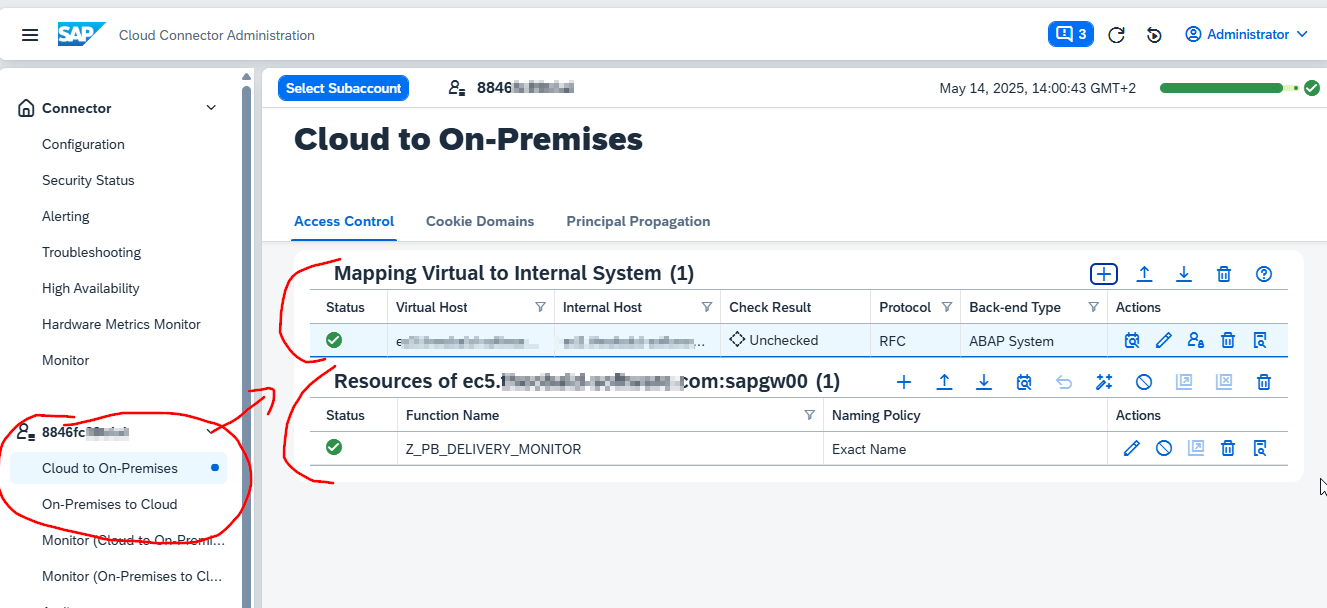Filter the Function Name column
This screenshot has width=1327, height=608.
810,415
